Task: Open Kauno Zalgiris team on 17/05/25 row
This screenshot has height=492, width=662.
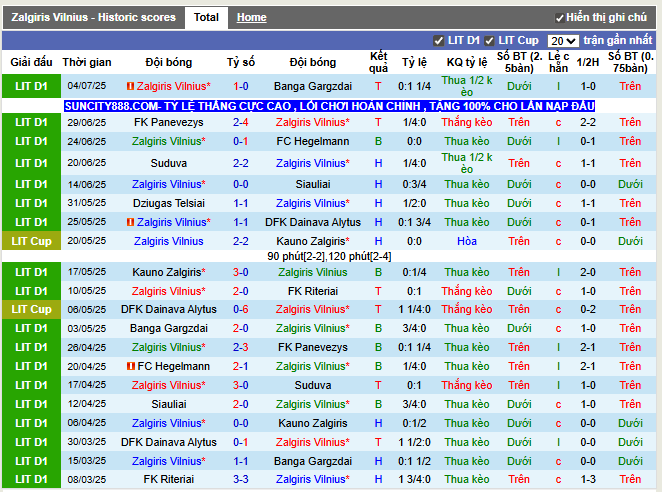Action: [168, 272]
